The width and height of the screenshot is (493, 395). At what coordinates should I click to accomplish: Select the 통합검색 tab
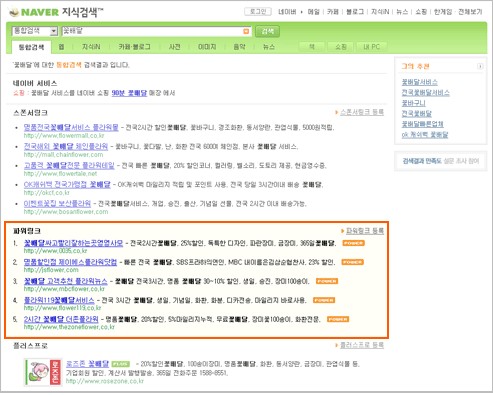coord(31,47)
